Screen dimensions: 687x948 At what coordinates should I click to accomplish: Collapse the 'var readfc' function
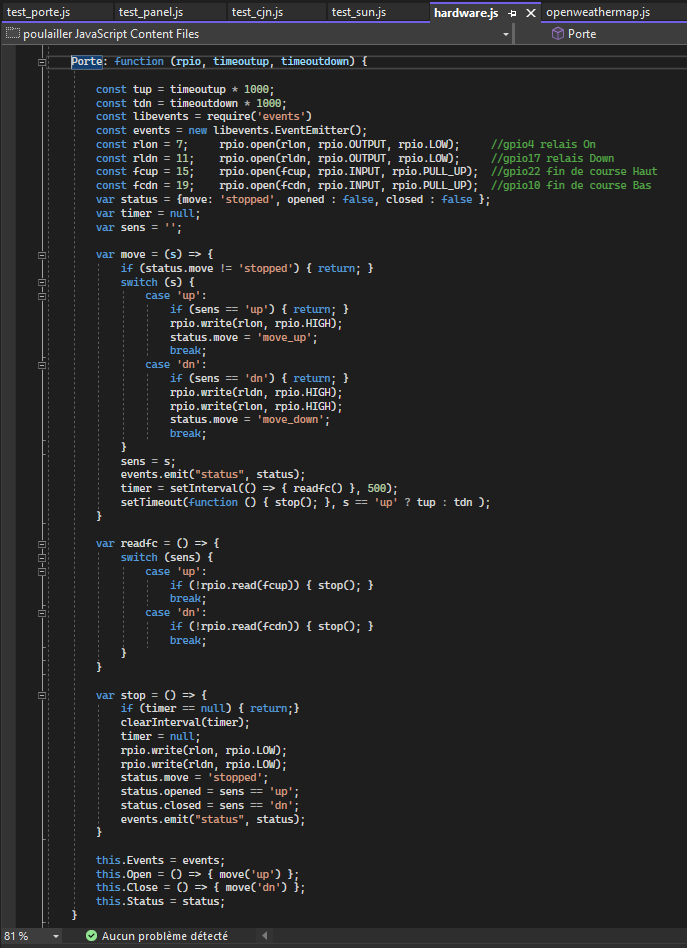pyautogui.click(x=42, y=543)
